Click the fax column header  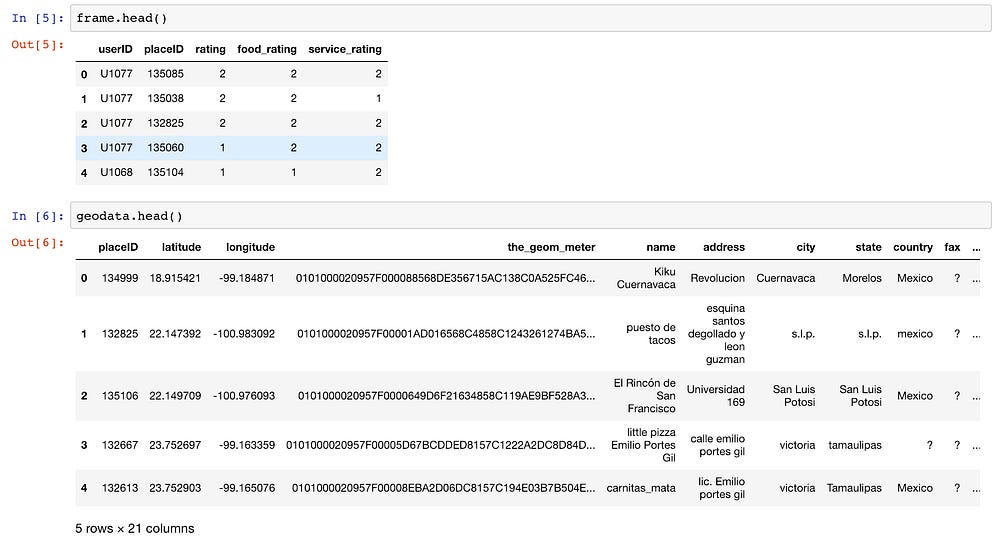pyautogui.click(x=952, y=247)
